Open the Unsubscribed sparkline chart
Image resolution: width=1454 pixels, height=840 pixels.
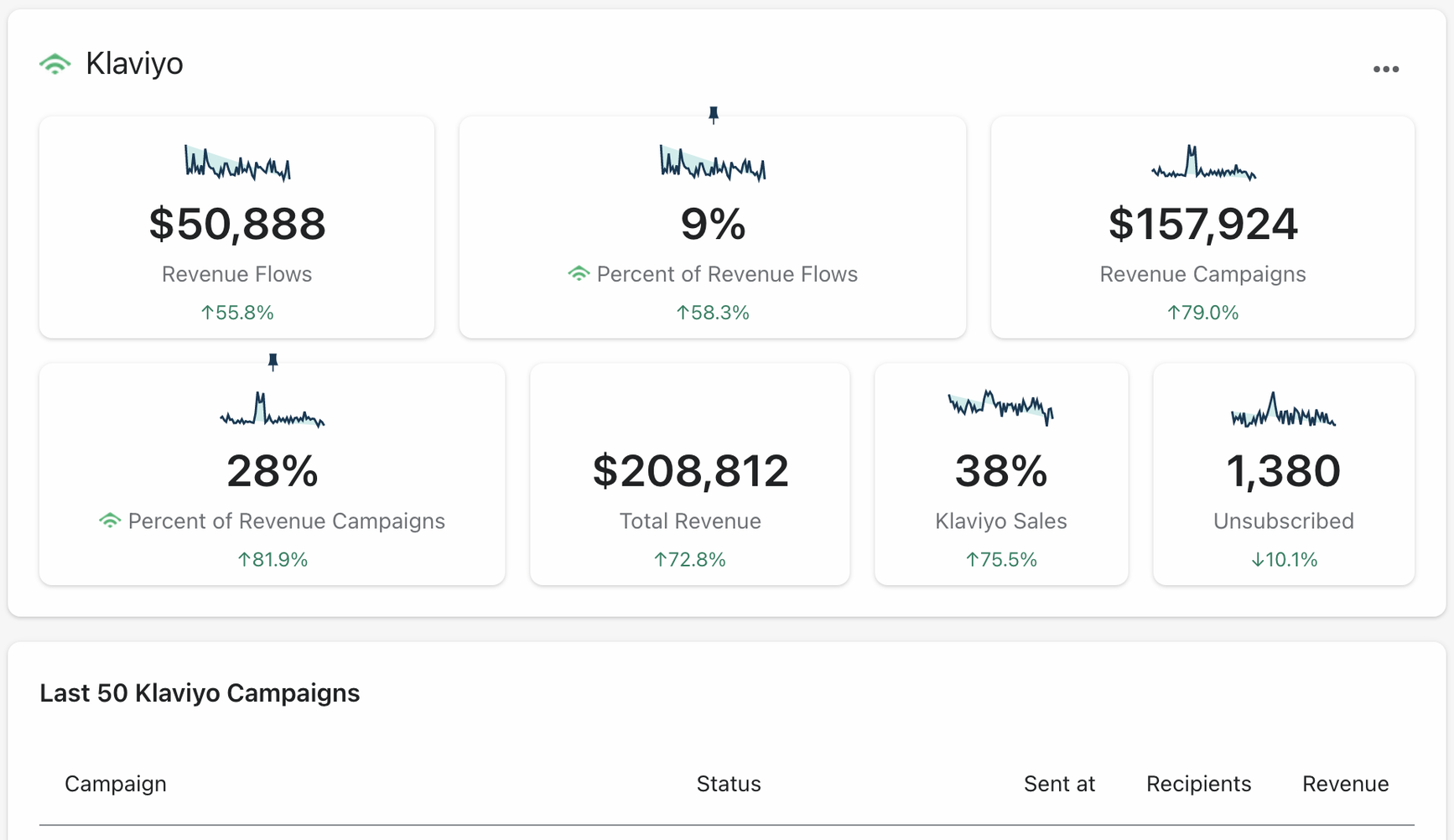(x=1283, y=409)
